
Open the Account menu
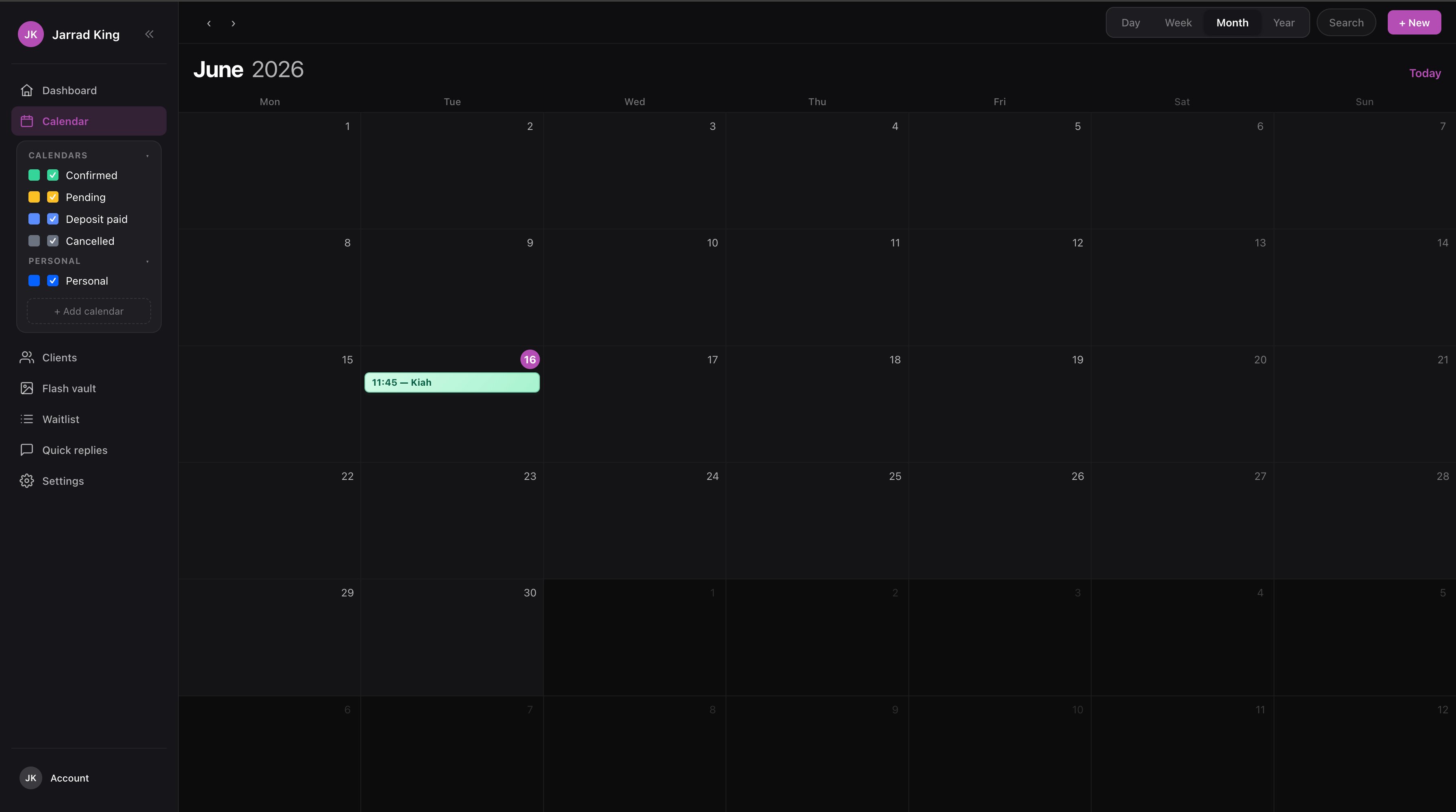[x=89, y=777]
